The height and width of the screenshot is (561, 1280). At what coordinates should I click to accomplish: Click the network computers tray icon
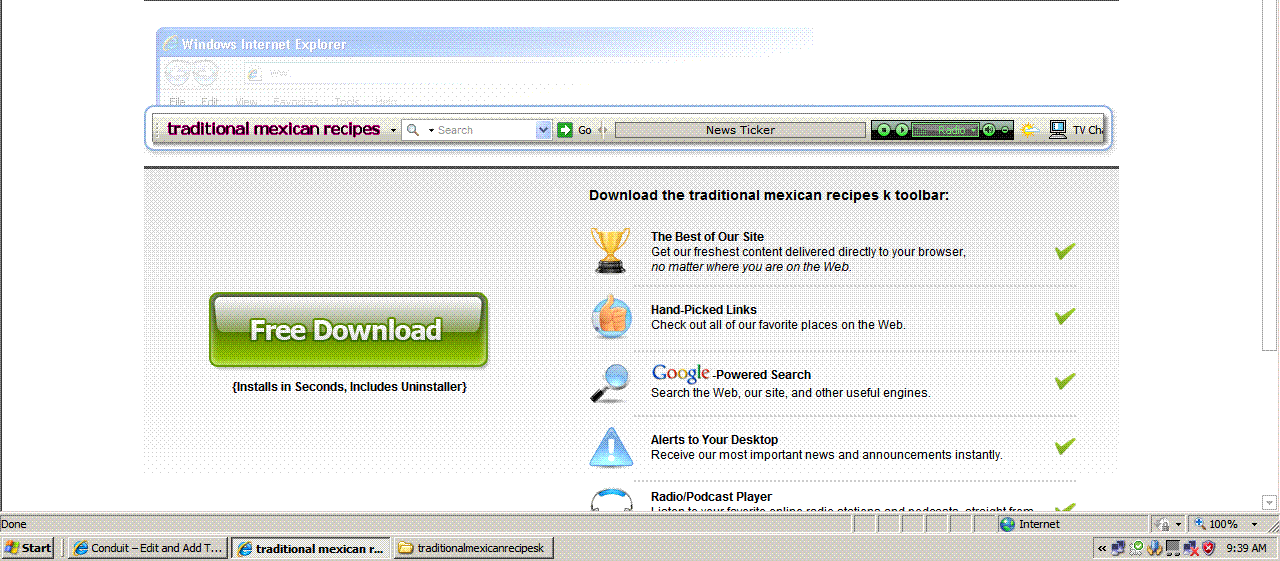pyautogui.click(x=1118, y=548)
